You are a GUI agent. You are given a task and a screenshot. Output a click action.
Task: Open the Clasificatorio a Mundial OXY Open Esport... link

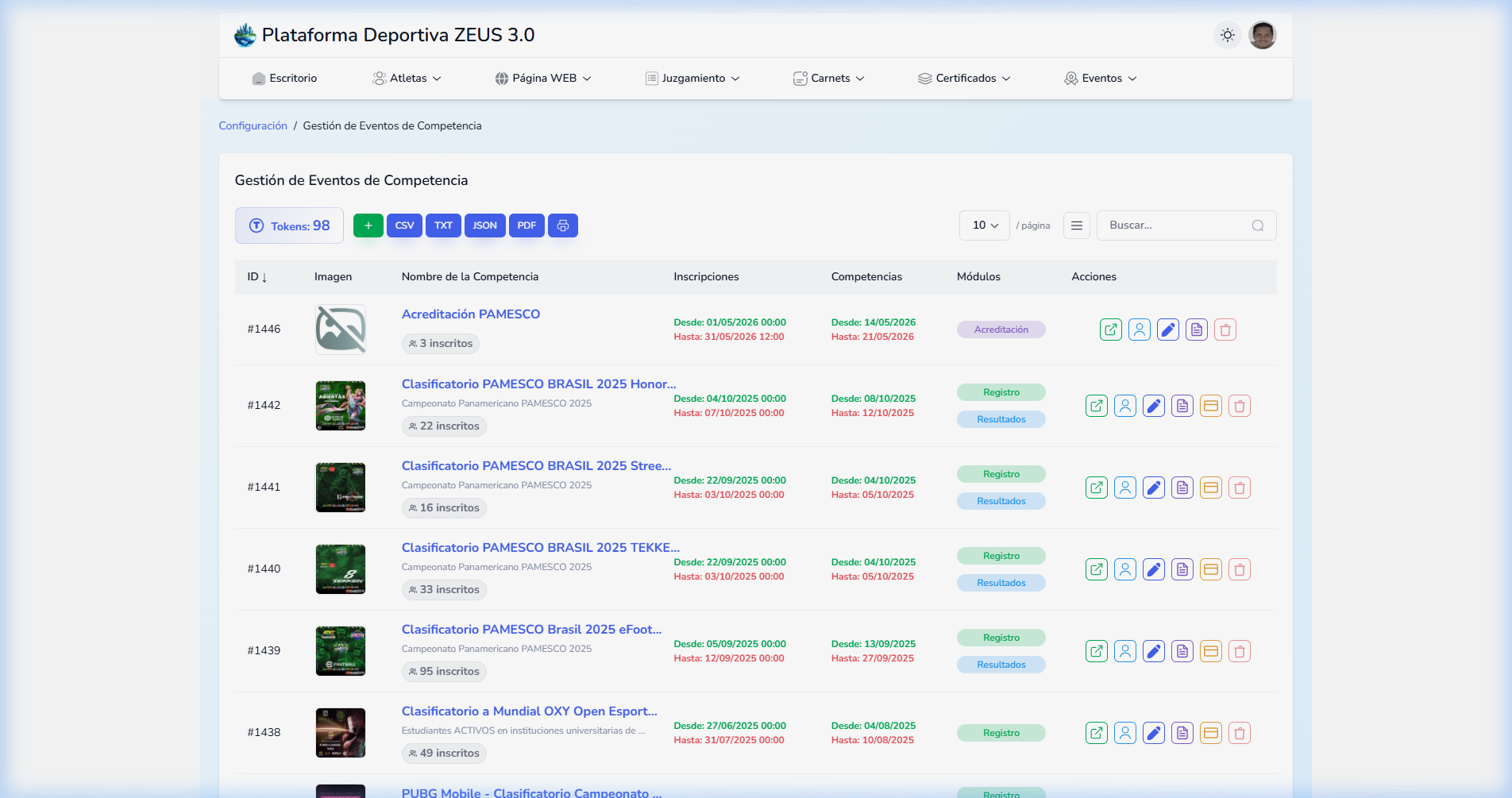click(x=530, y=711)
